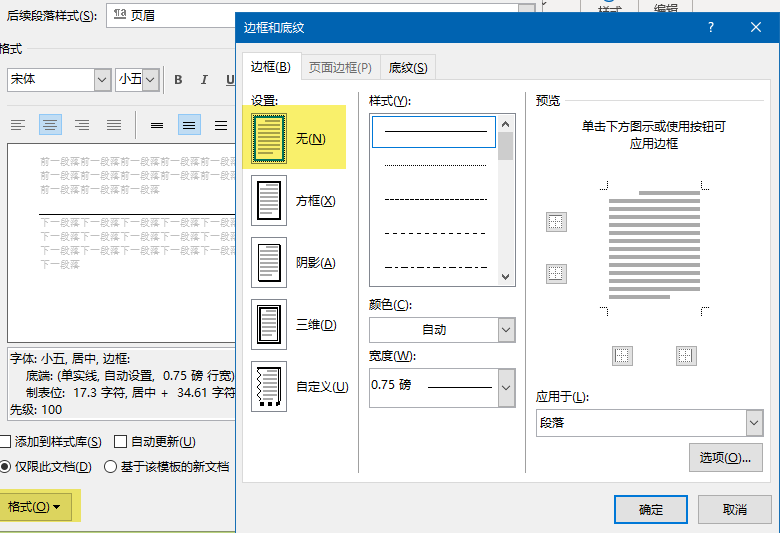Select the 方框 box border setting icon
Image resolution: width=780 pixels, height=533 pixels.
tap(269, 201)
